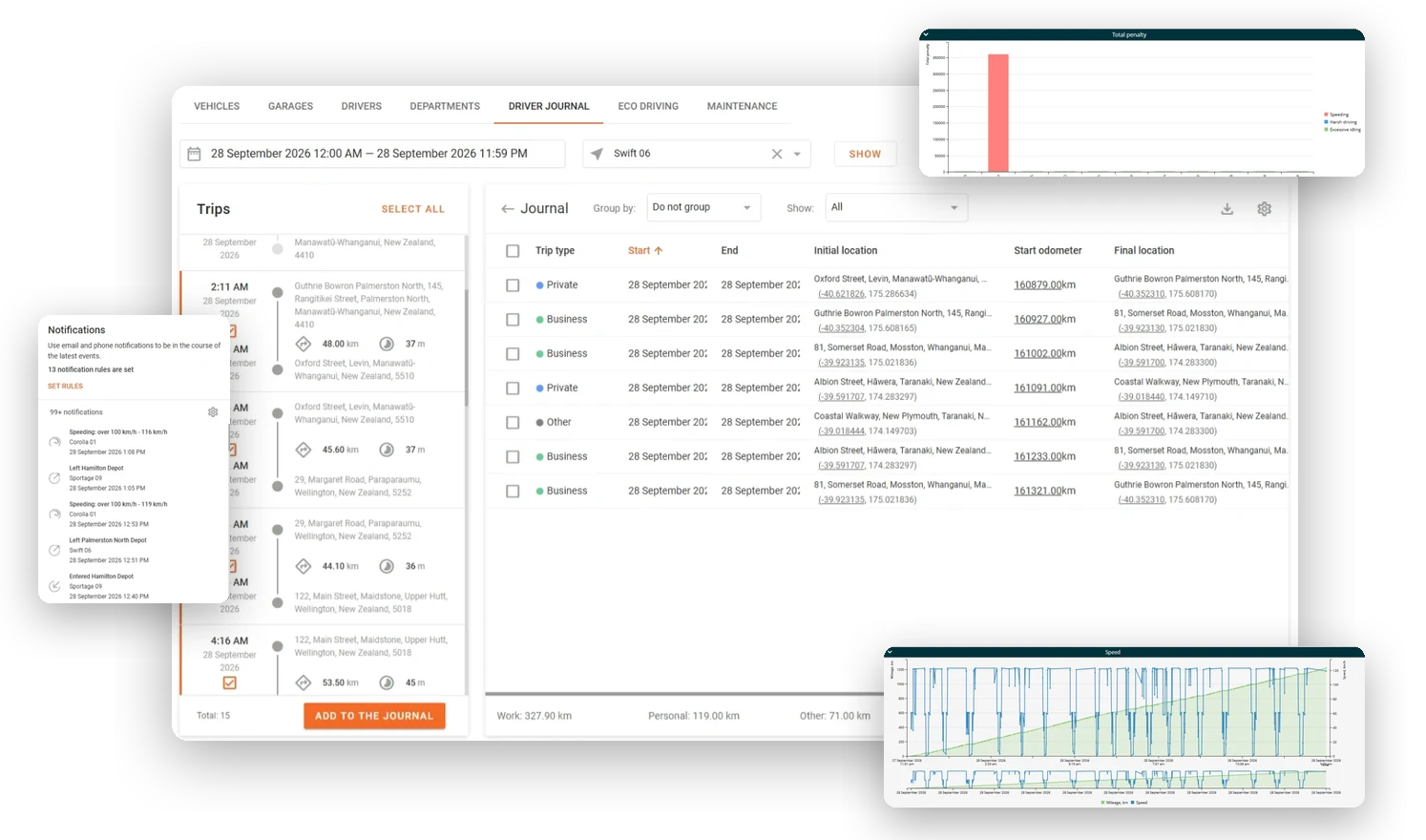Screen dimensions: 1426x840
Task: Click the sort arrow on the Start column
Action: click(x=659, y=251)
